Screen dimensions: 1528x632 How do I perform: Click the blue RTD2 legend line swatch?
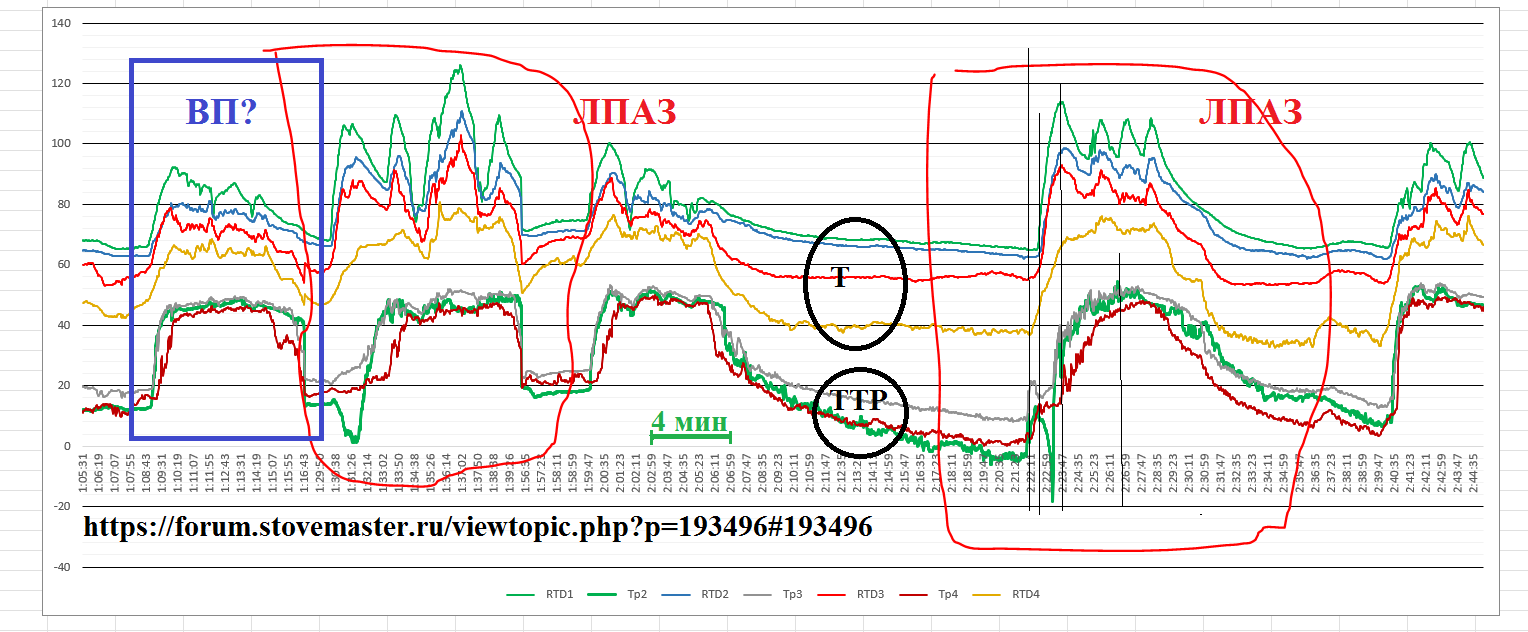(687, 594)
